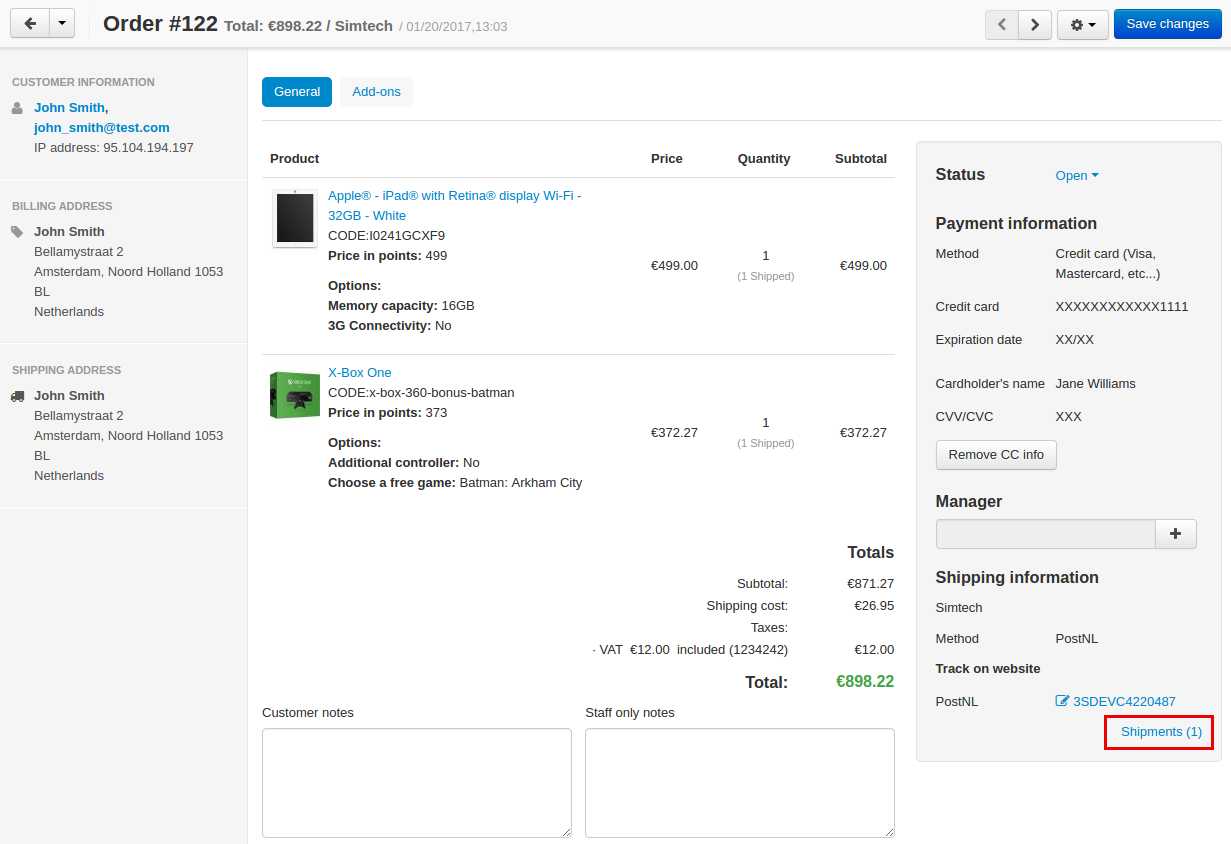Click the shipping address truck icon
The width and height of the screenshot is (1231, 844).
pyautogui.click(x=17, y=395)
